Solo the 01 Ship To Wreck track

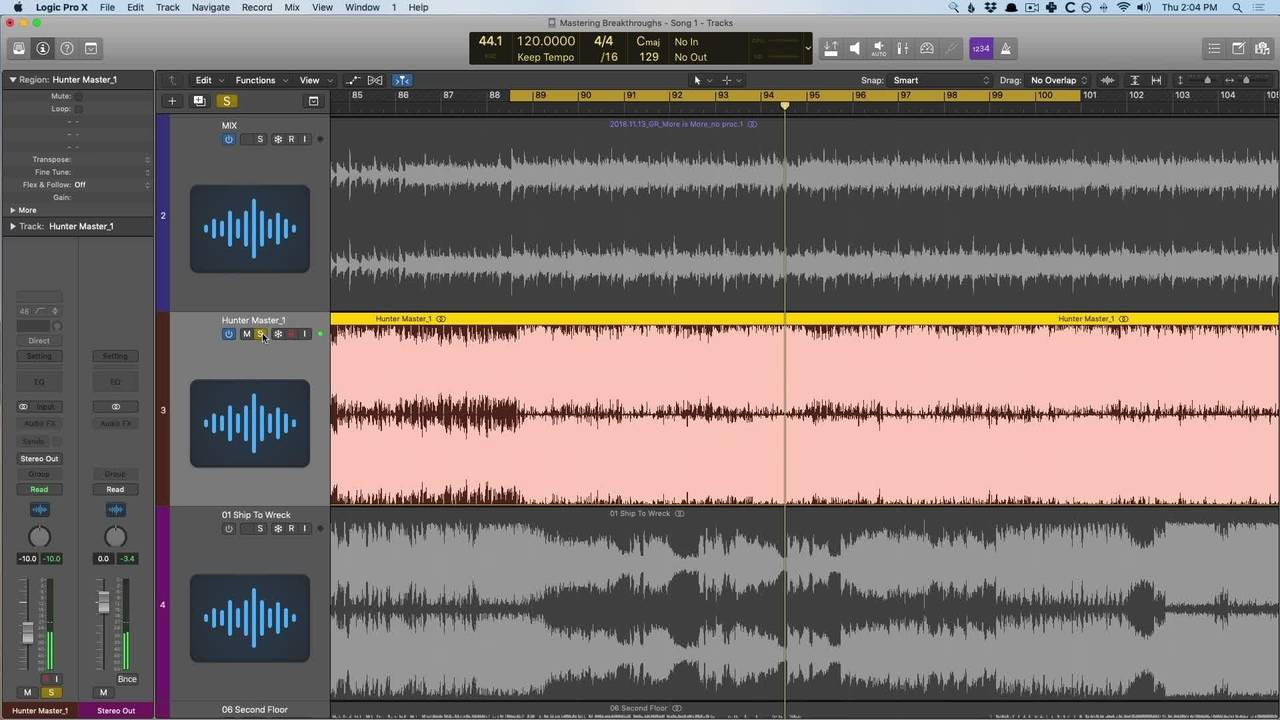tap(260, 529)
